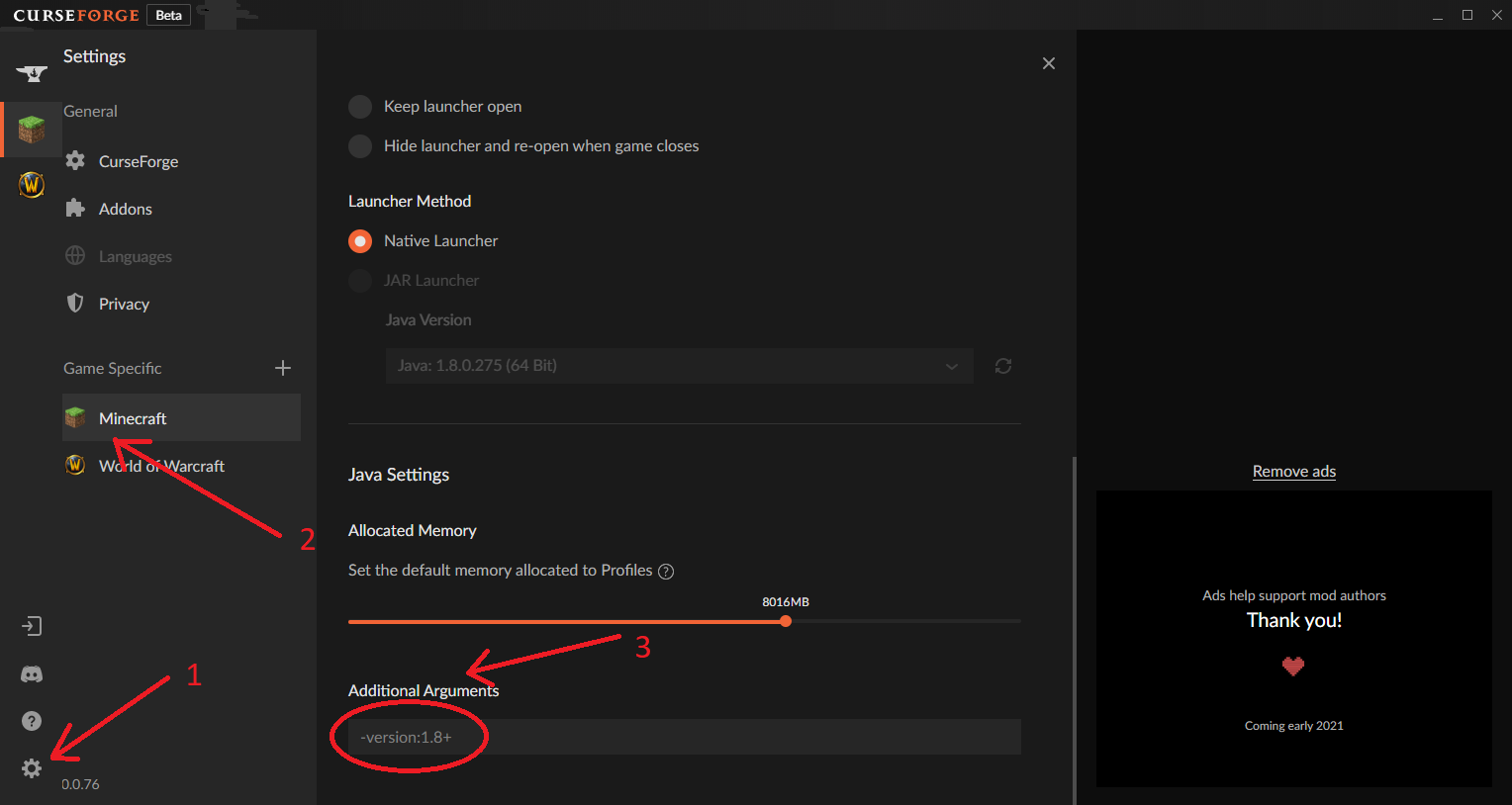Click the login arrow icon in sidebar
1512x805 pixels.
tap(32, 626)
